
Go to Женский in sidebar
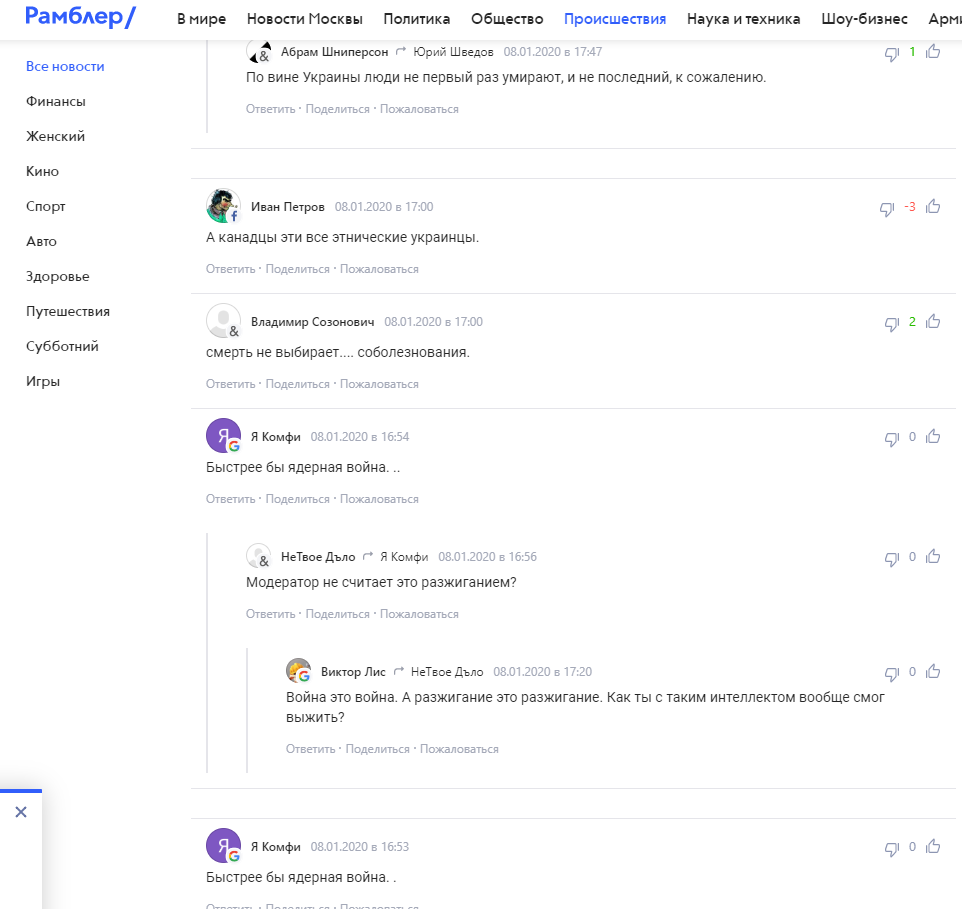tap(55, 136)
